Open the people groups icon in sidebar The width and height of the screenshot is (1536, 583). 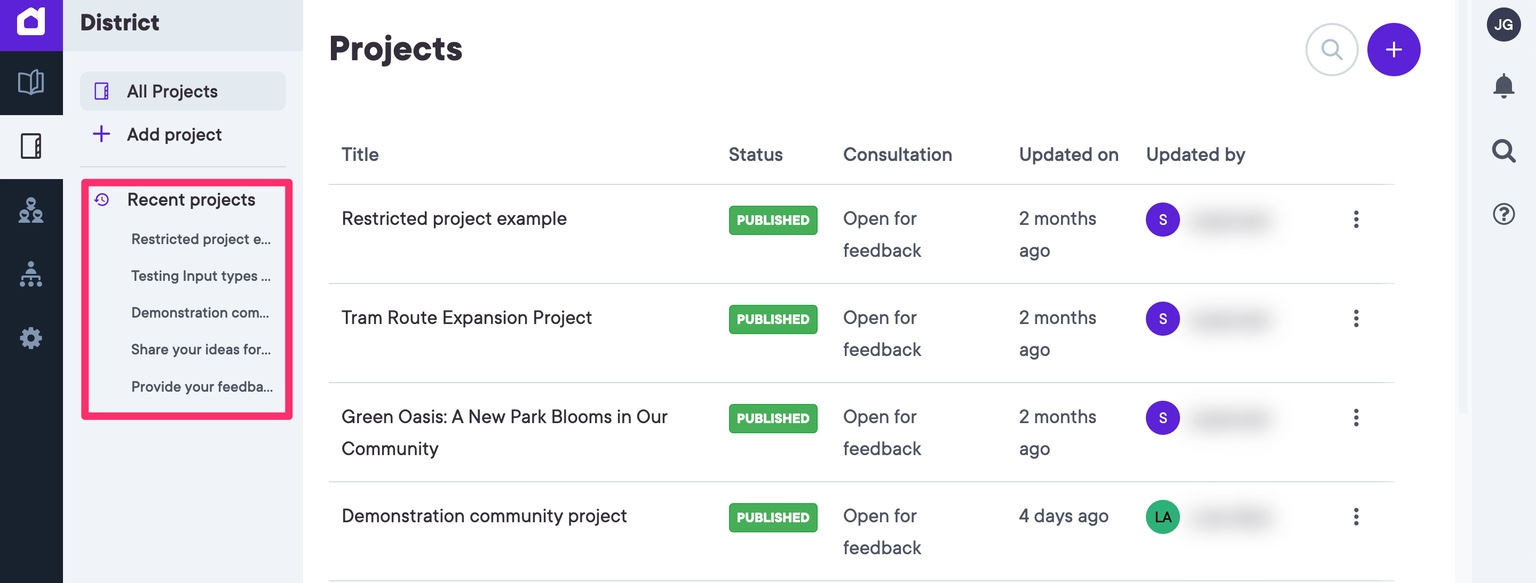[31, 210]
